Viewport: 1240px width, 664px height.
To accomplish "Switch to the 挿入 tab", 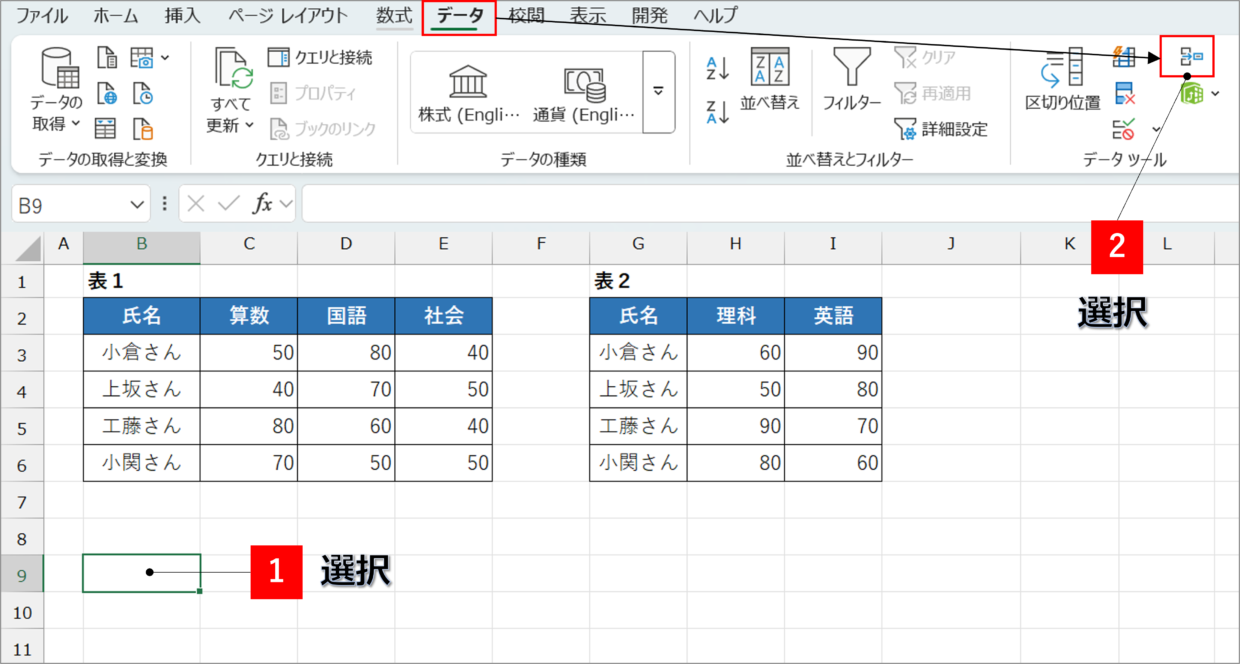I will coord(182,16).
